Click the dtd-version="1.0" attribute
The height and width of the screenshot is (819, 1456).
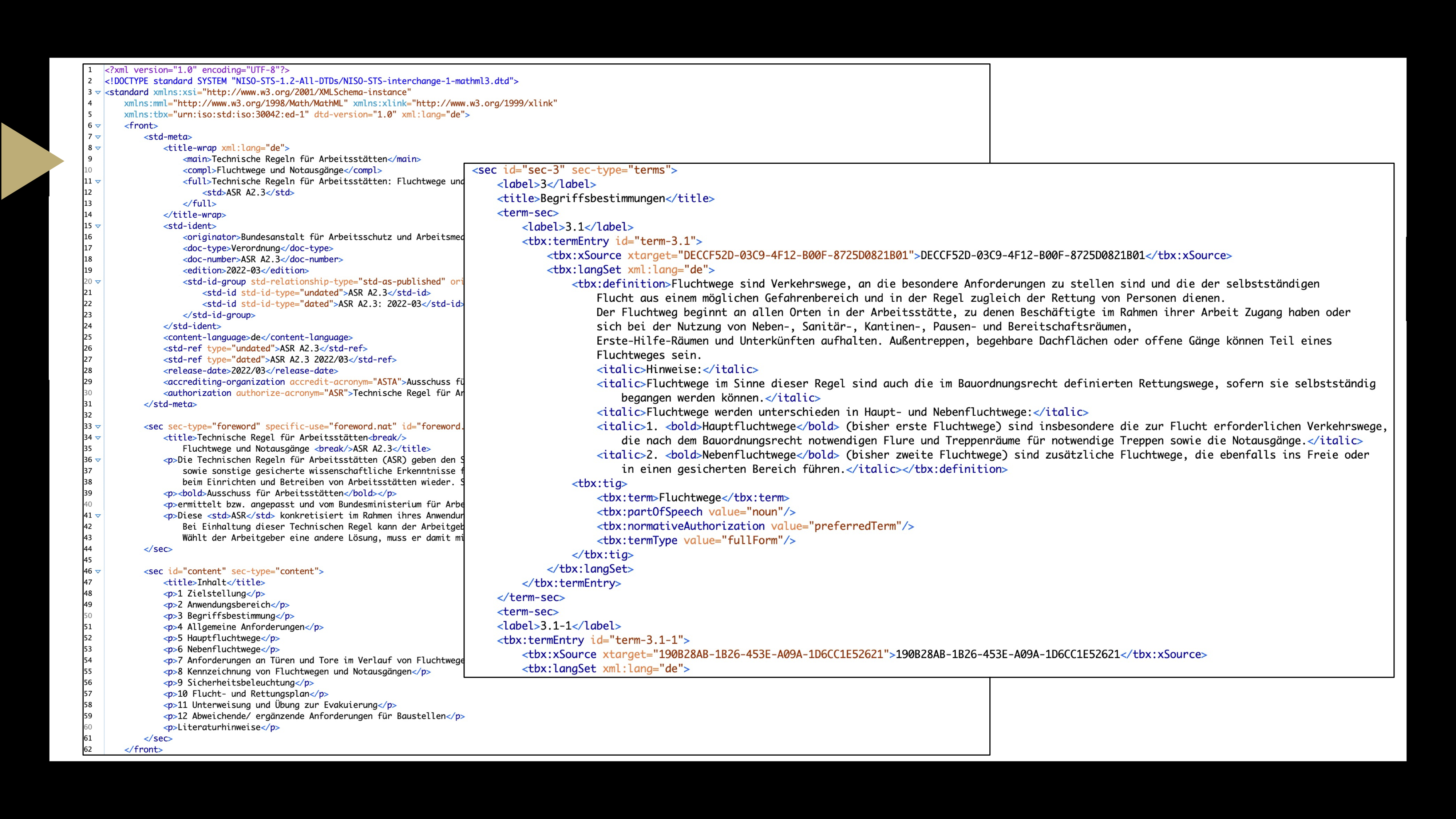(x=356, y=114)
